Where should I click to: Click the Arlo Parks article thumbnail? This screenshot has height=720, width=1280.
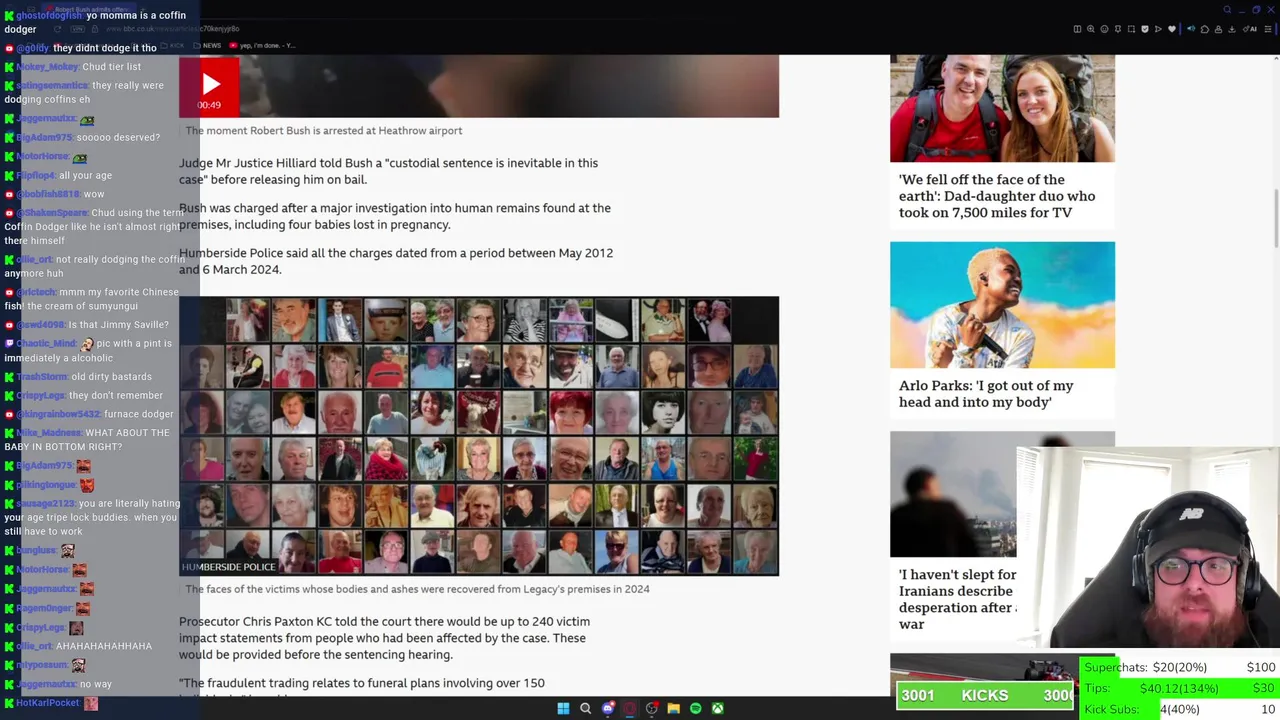[1002, 305]
